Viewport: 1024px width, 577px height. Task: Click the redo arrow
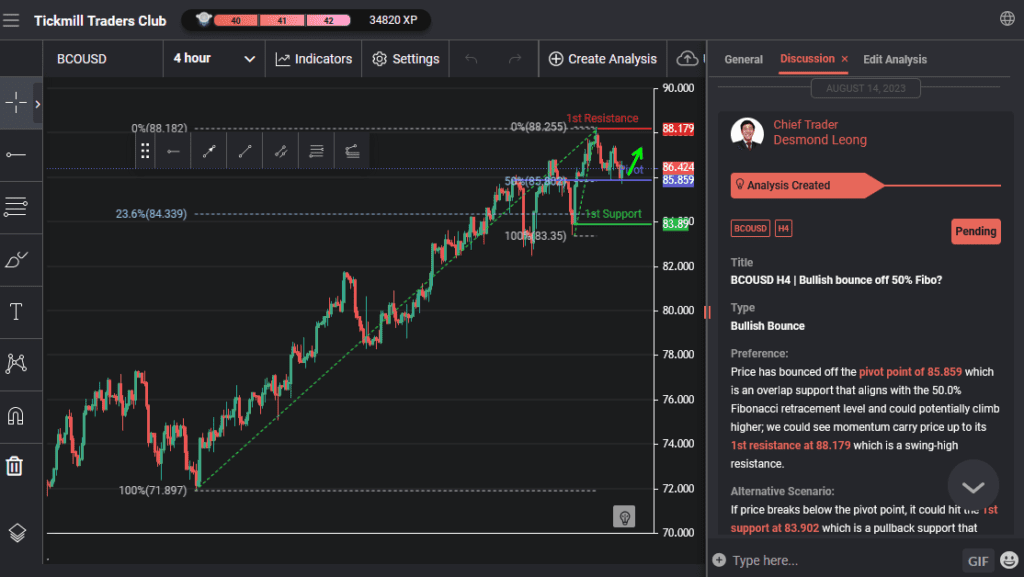pyautogui.click(x=515, y=59)
